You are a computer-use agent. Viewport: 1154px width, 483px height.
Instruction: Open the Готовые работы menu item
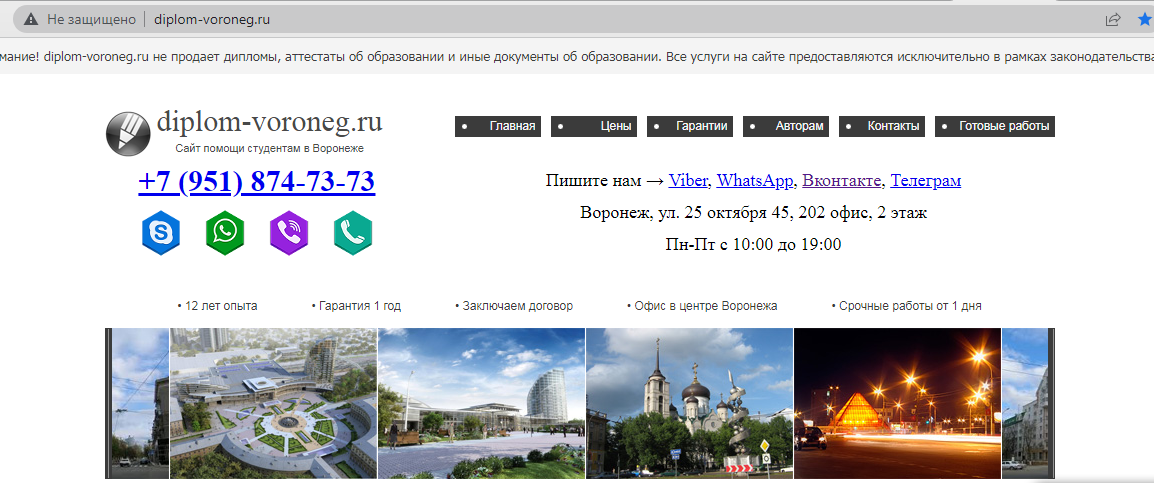point(994,126)
